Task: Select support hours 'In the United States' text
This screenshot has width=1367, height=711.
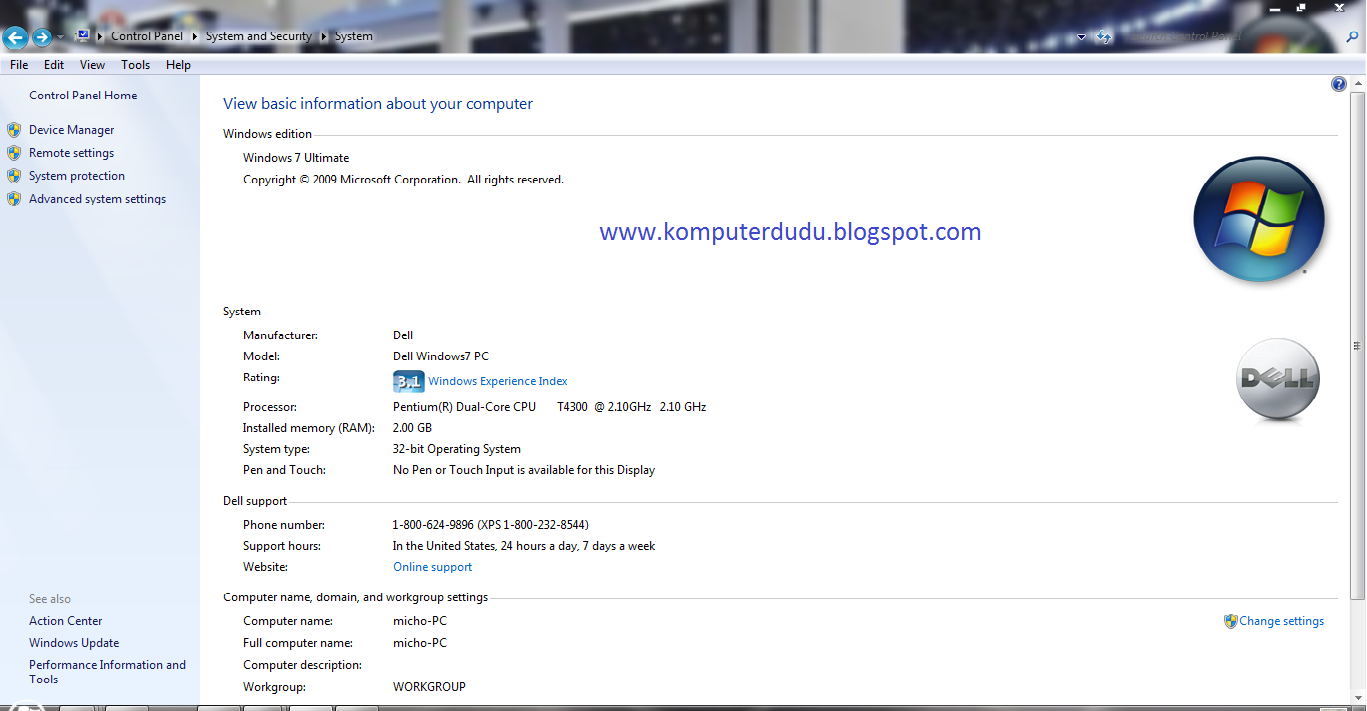Action: coord(444,546)
